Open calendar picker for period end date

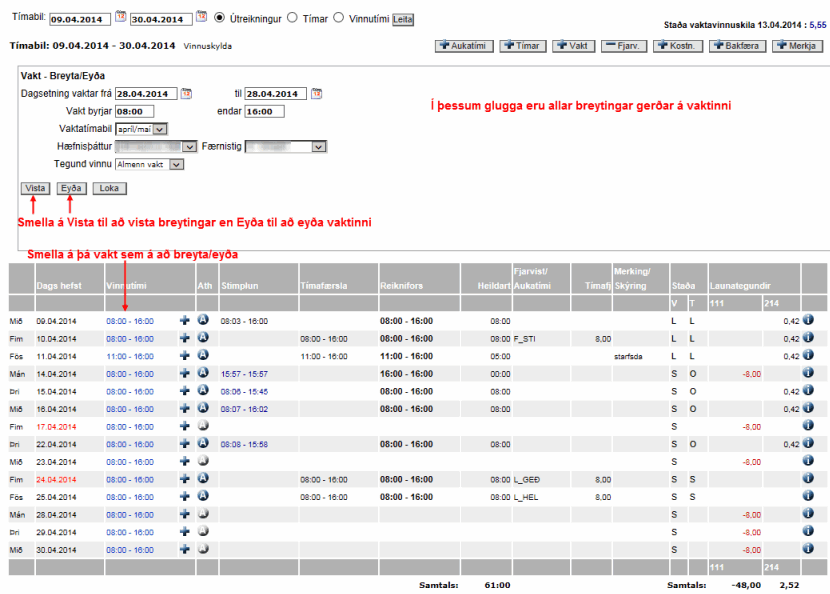tap(202, 16)
